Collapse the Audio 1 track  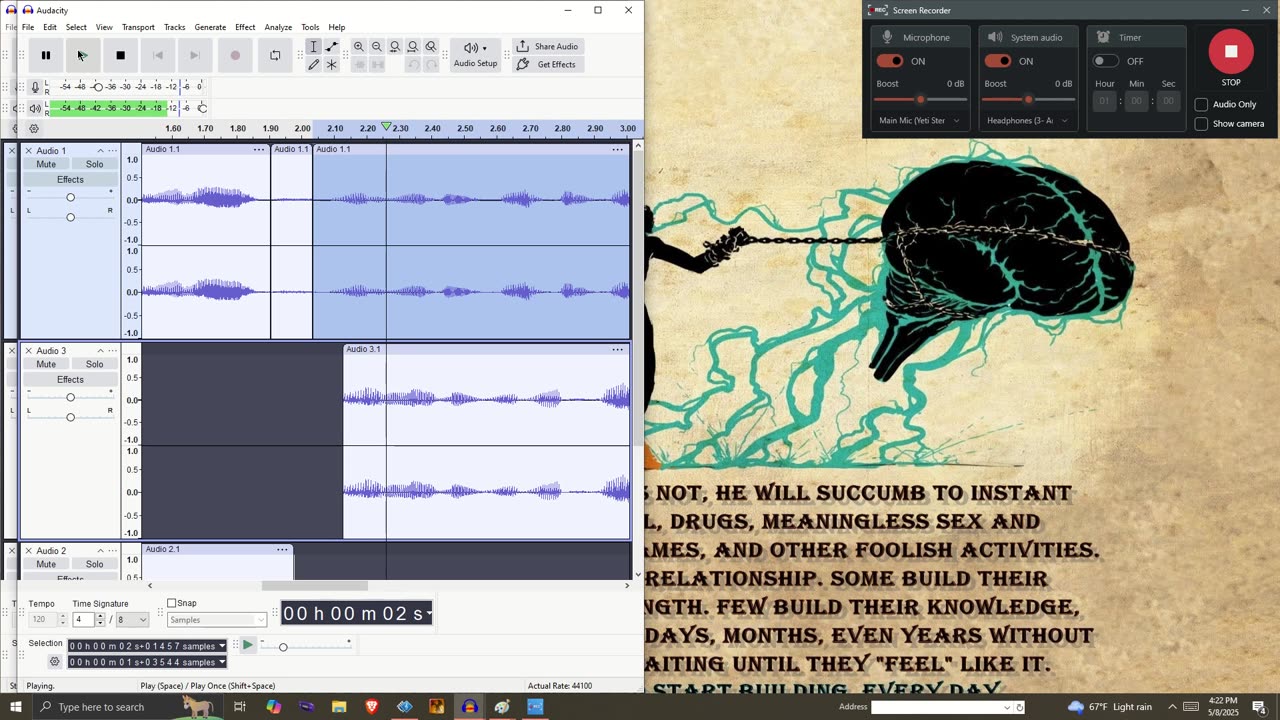tap(100, 151)
